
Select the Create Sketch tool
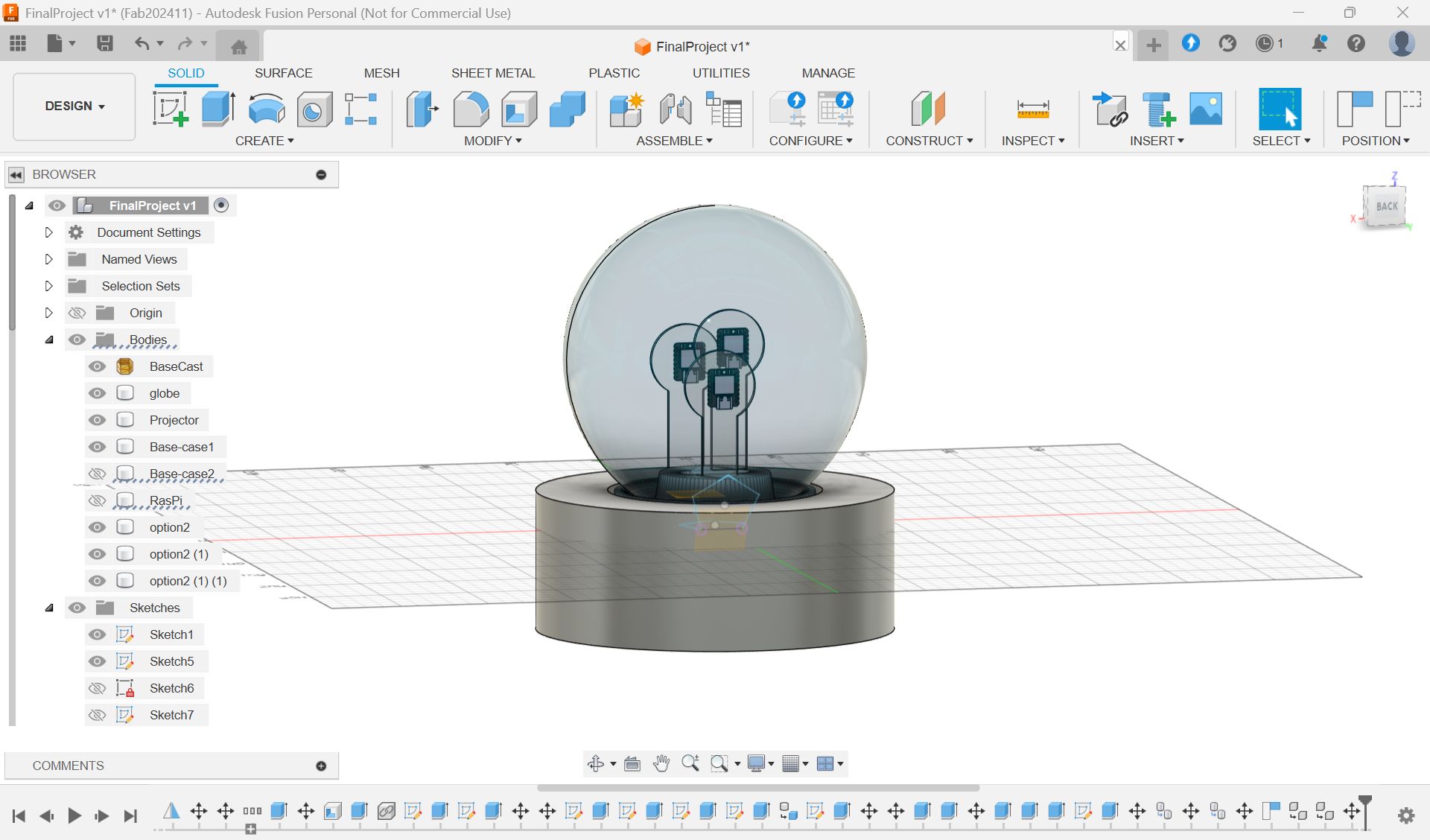pyautogui.click(x=171, y=109)
